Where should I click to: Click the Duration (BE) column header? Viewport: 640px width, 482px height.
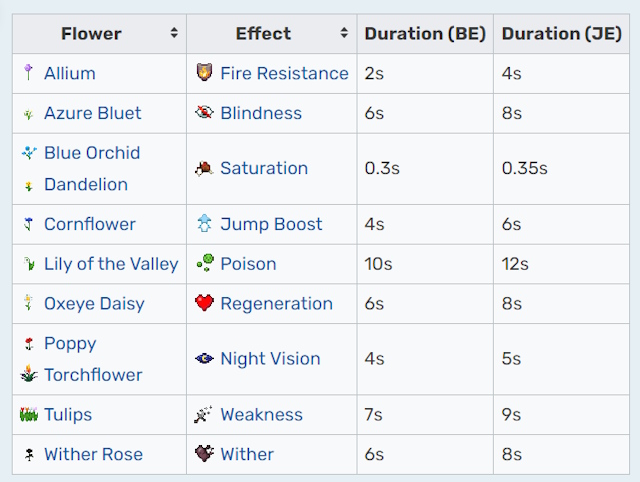[425, 33]
